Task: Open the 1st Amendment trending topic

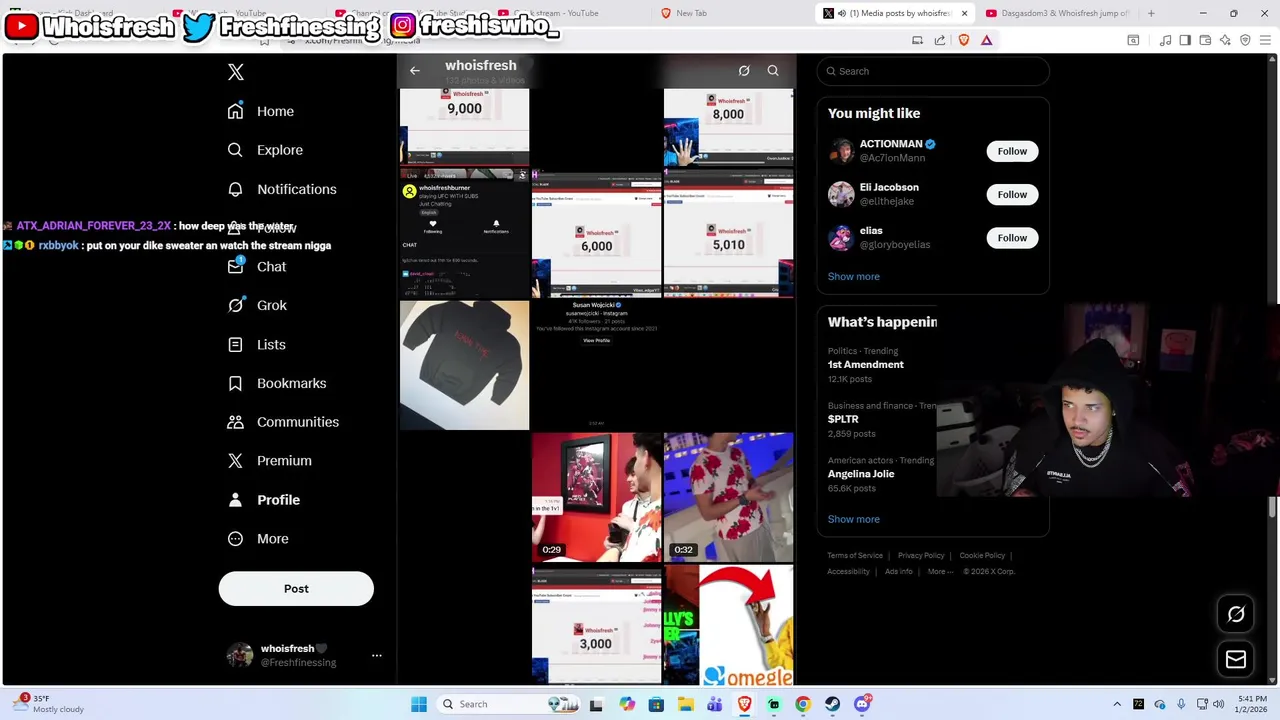Action: coord(866,365)
